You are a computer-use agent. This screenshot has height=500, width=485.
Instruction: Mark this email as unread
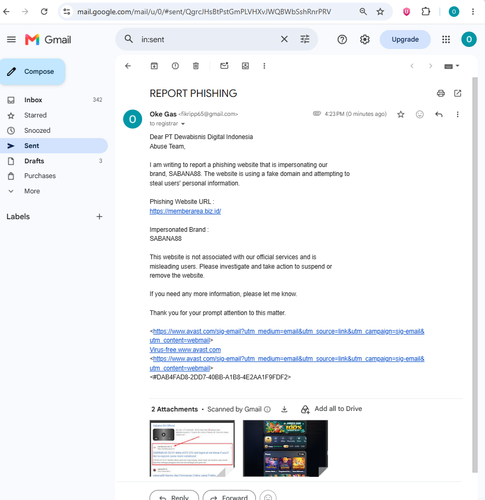tap(224, 66)
